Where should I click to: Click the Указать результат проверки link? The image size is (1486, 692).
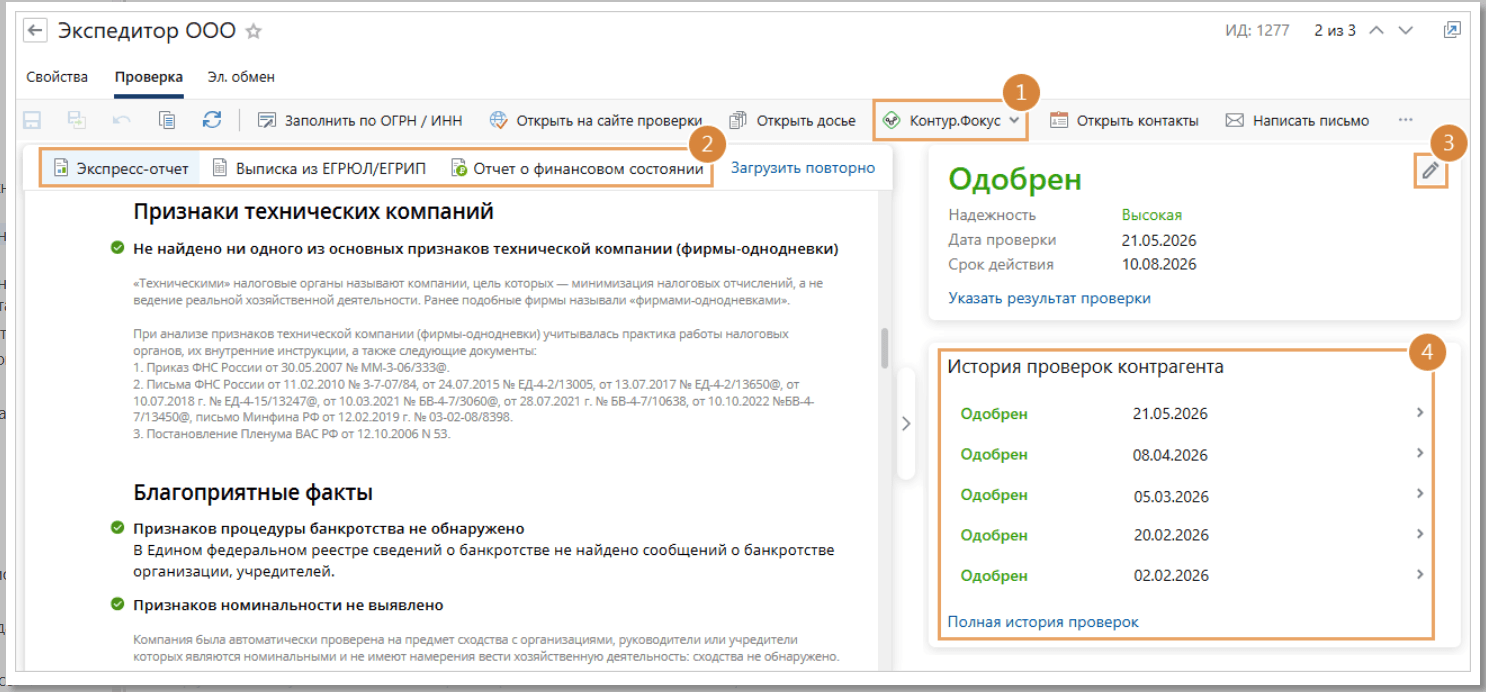click(x=1049, y=298)
